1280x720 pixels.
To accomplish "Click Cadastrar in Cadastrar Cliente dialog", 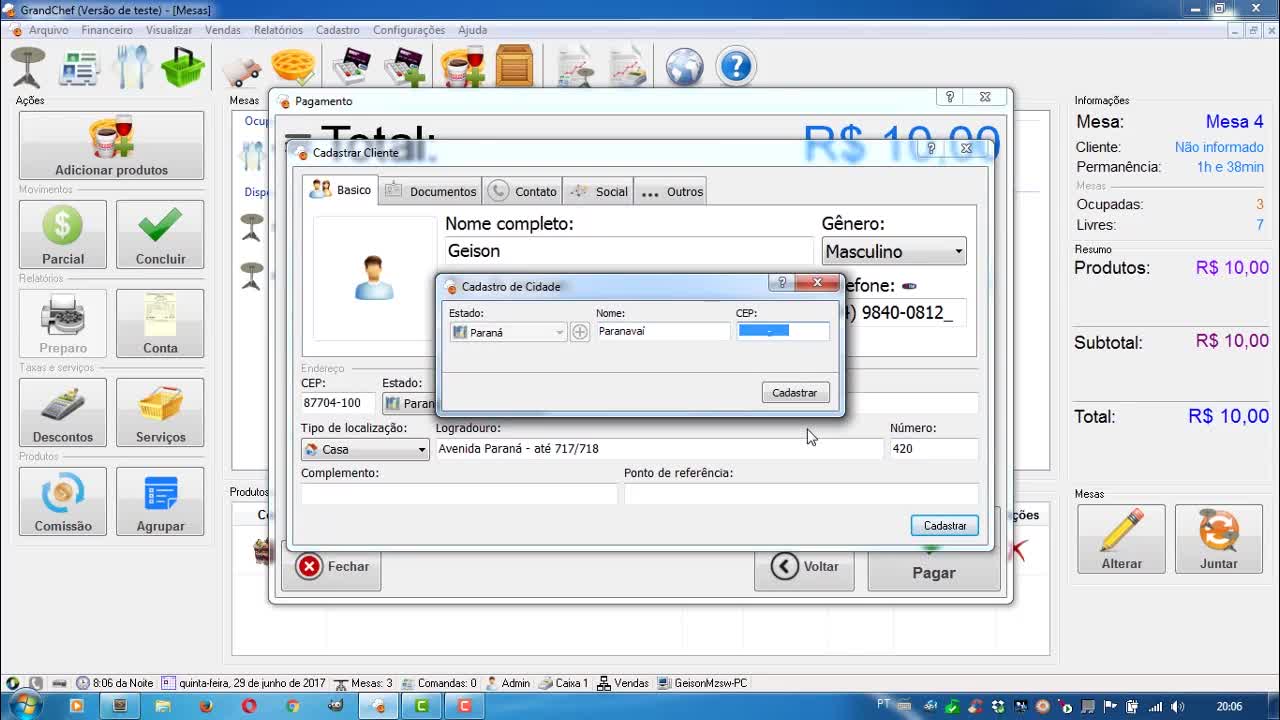I will (944, 526).
